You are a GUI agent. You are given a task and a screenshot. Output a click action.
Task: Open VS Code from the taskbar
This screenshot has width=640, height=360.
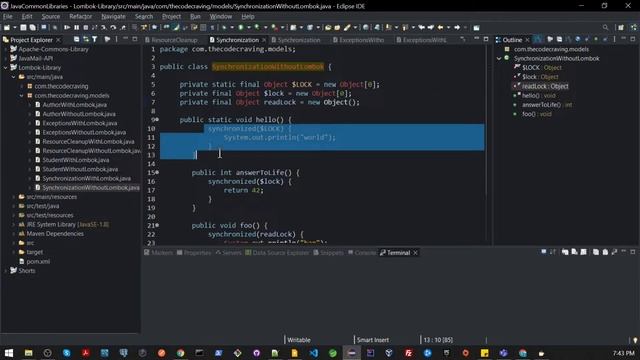[313, 353]
